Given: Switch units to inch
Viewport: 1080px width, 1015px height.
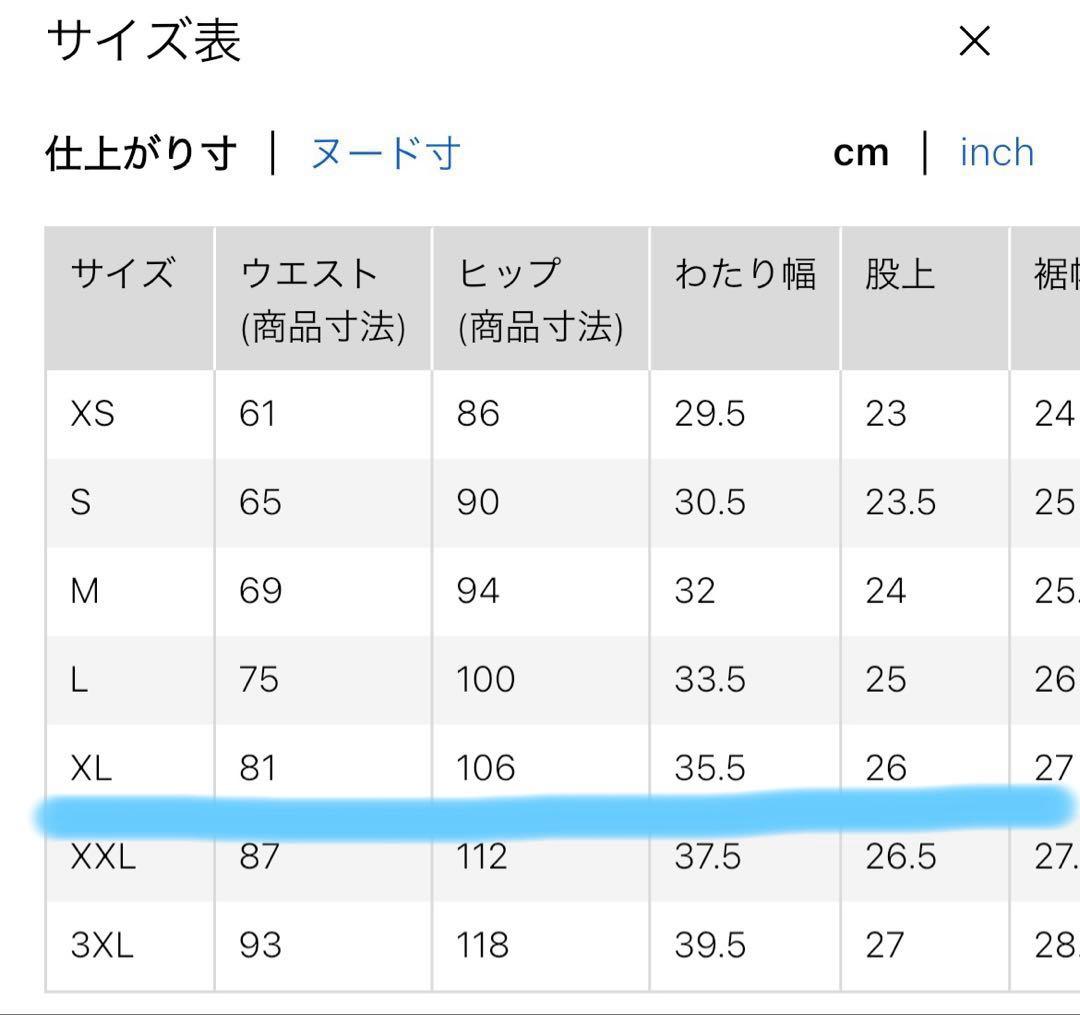Looking at the screenshot, I should click(x=997, y=153).
